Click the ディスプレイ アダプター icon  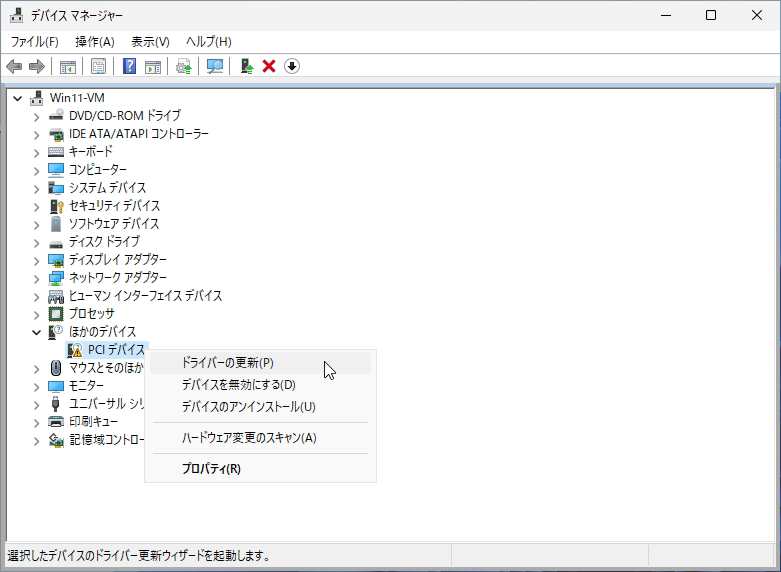(x=56, y=260)
